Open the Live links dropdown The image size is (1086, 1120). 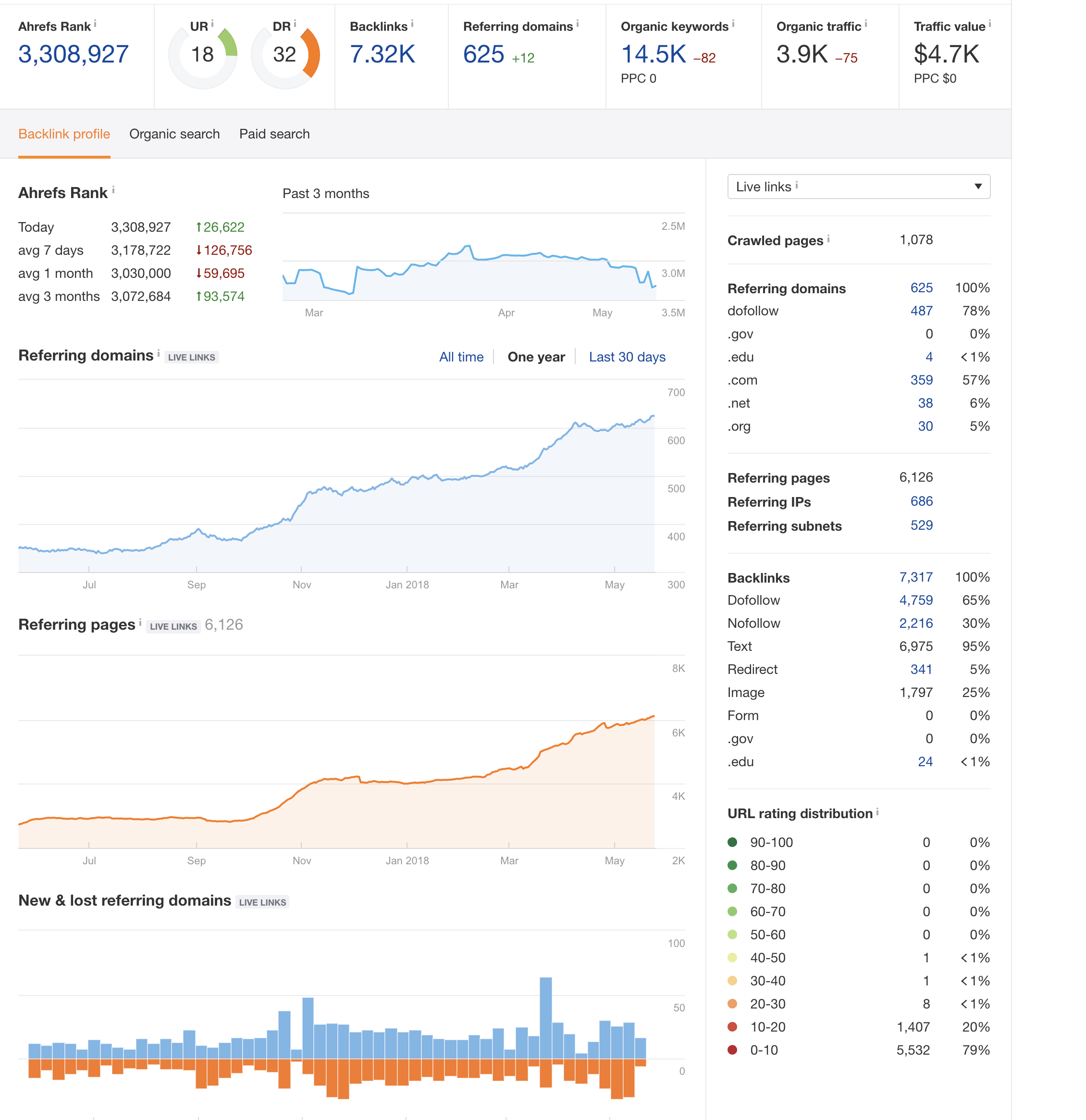[x=859, y=187]
